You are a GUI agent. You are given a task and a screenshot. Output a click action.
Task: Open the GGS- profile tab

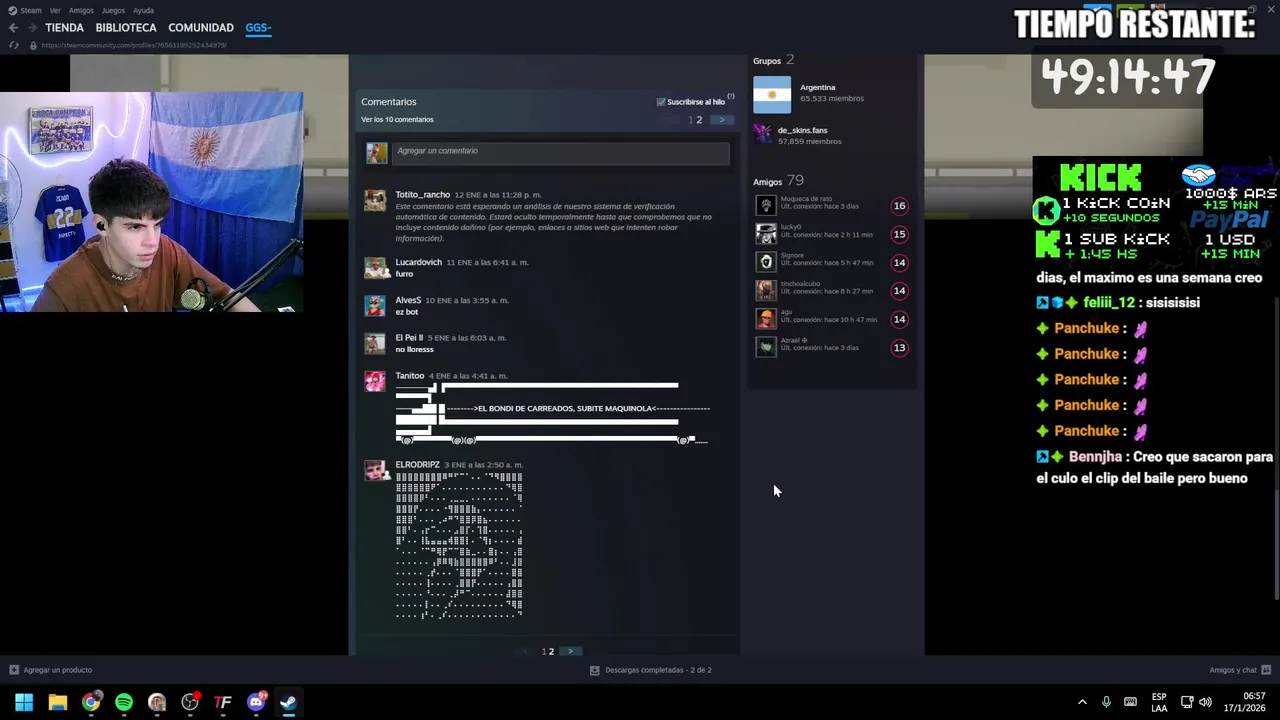[x=258, y=28]
